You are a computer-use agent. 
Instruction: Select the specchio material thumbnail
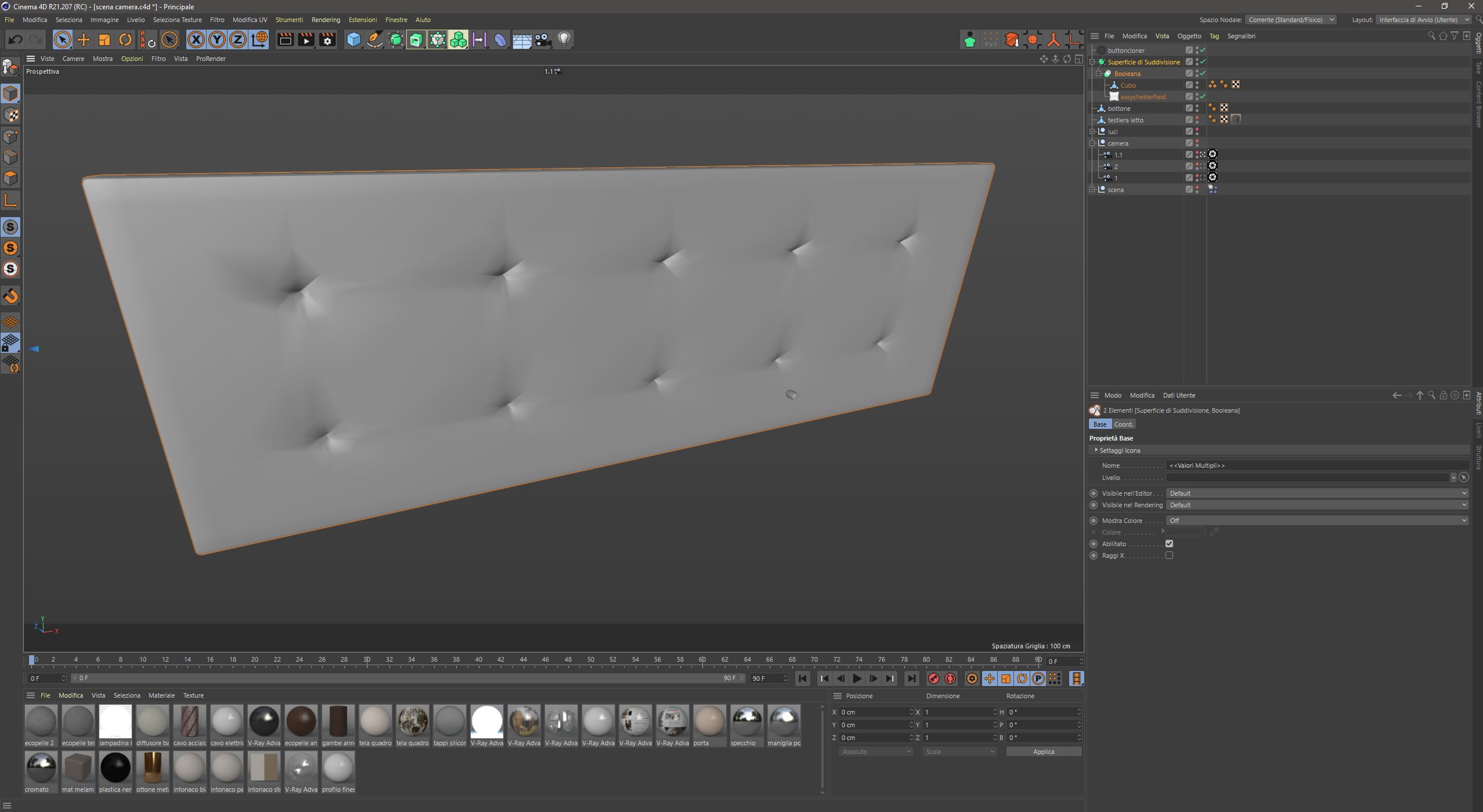(746, 721)
